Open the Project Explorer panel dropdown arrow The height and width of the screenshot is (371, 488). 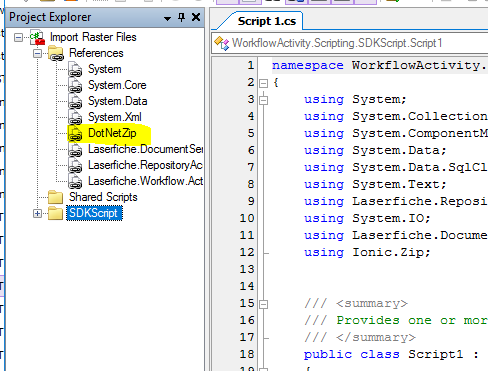tap(167, 18)
